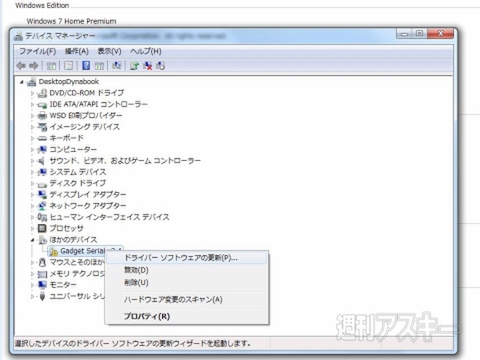This screenshot has height=360, width=480.
Task: Expand the システム デバイス category
Action: point(33,172)
